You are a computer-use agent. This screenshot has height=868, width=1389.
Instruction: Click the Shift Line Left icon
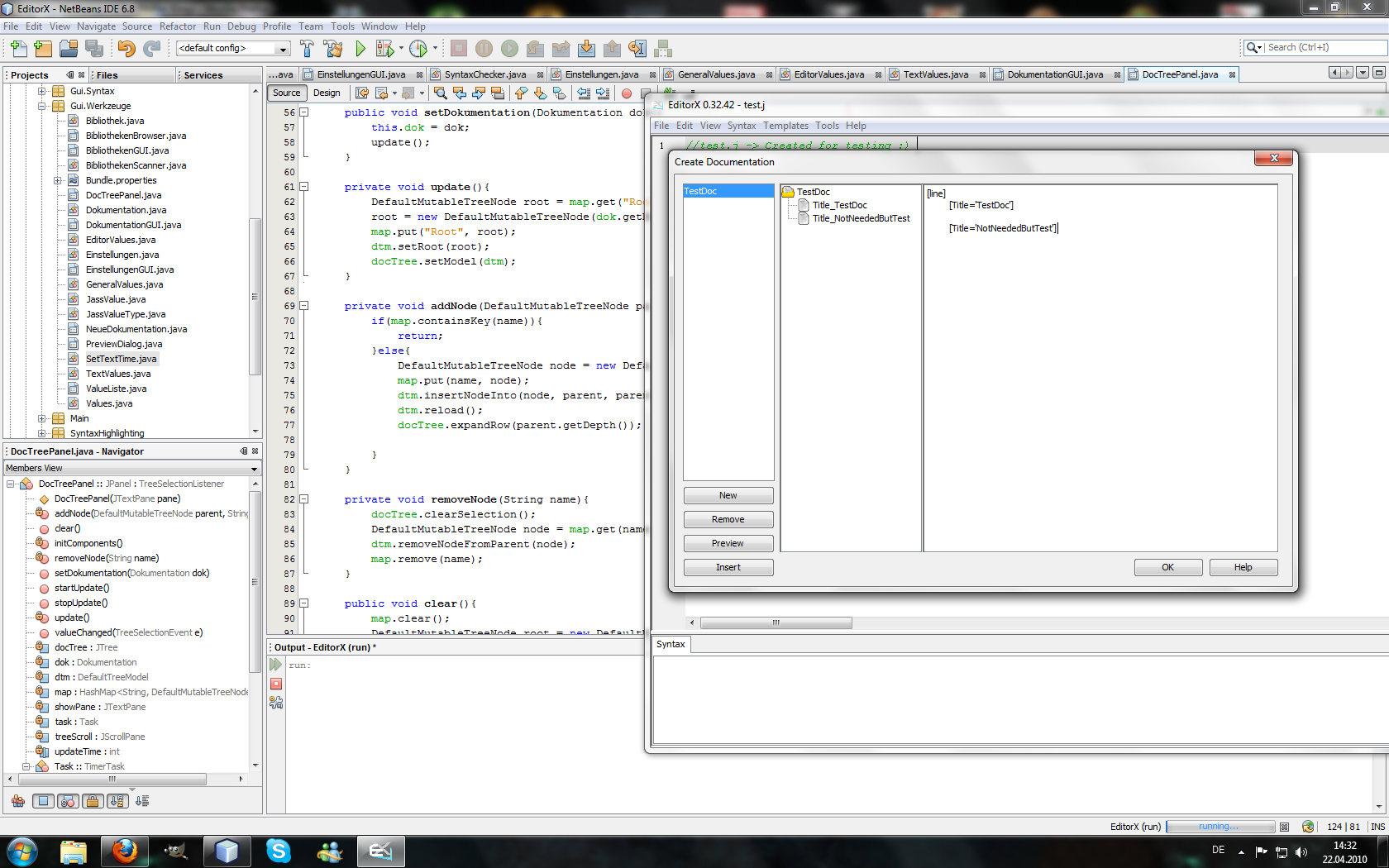[584, 93]
